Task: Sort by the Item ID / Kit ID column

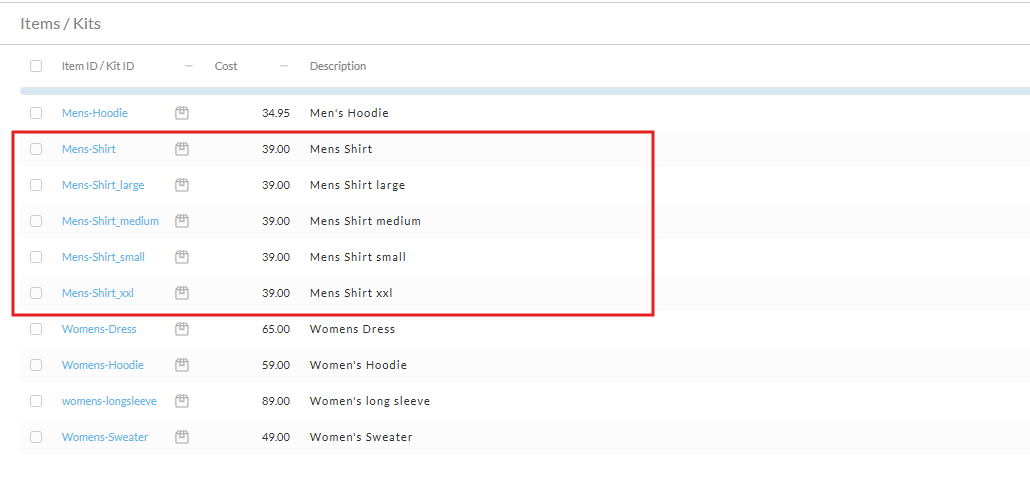Action: (x=98, y=66)
